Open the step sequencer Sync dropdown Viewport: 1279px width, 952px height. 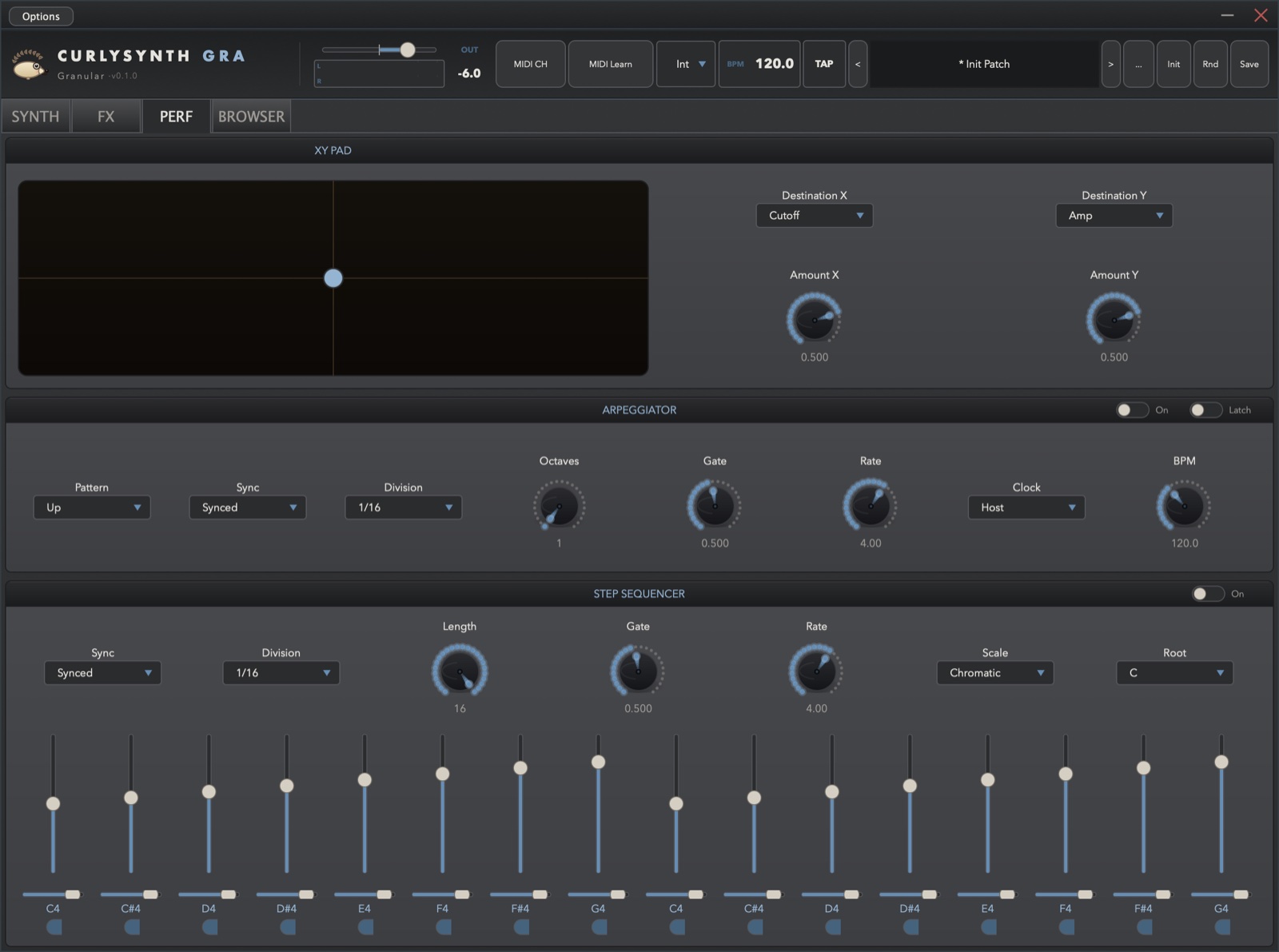tap(103, 673)
